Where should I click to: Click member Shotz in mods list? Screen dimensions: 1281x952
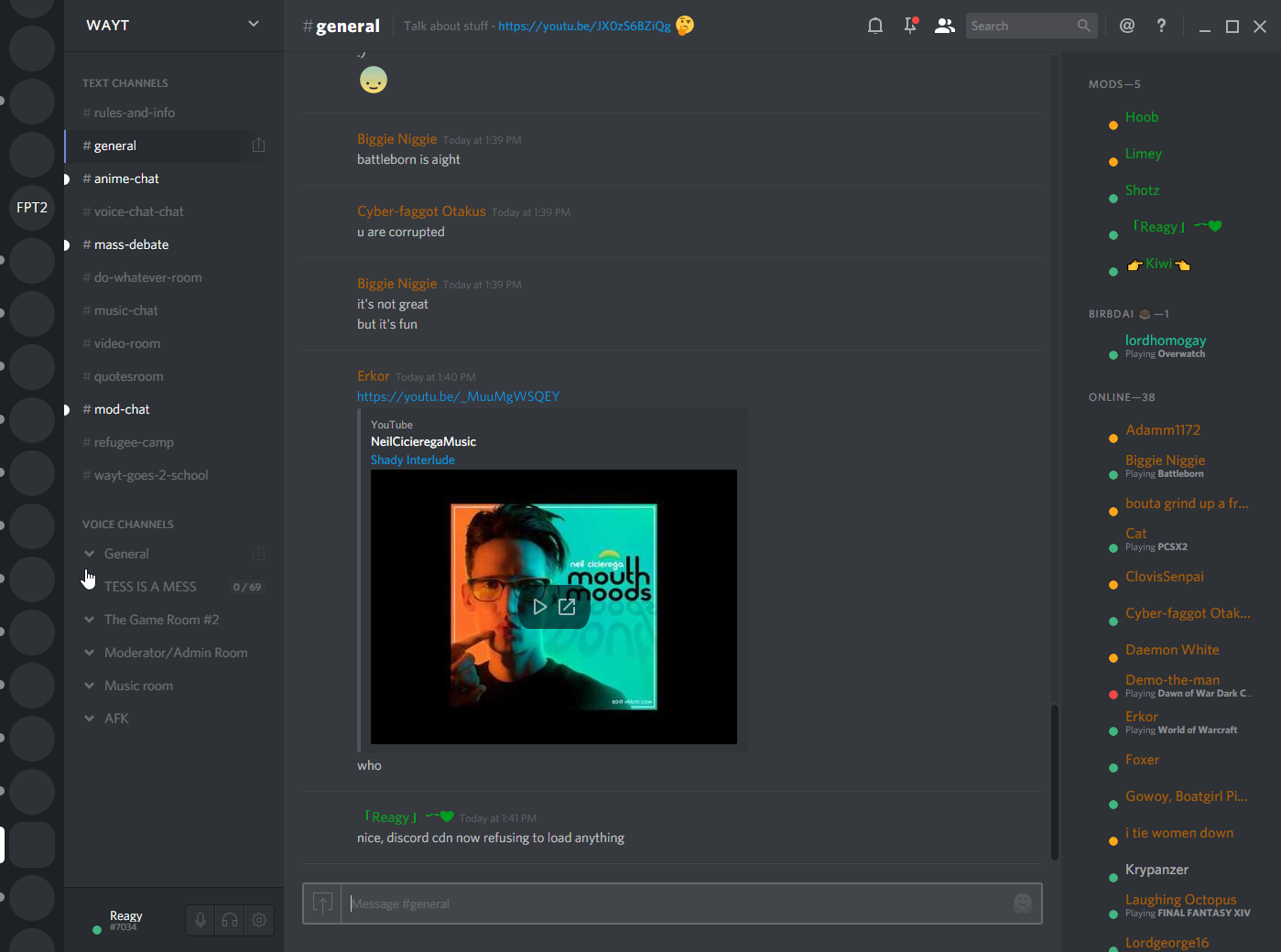click(1142, 190)
